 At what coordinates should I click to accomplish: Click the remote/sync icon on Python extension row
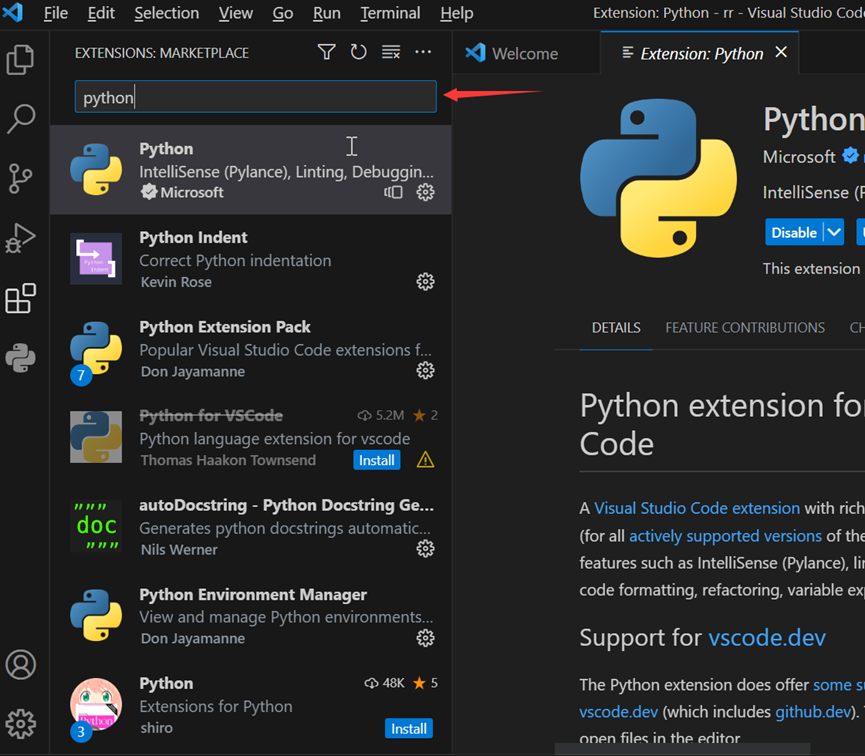(x=393, y=192)
